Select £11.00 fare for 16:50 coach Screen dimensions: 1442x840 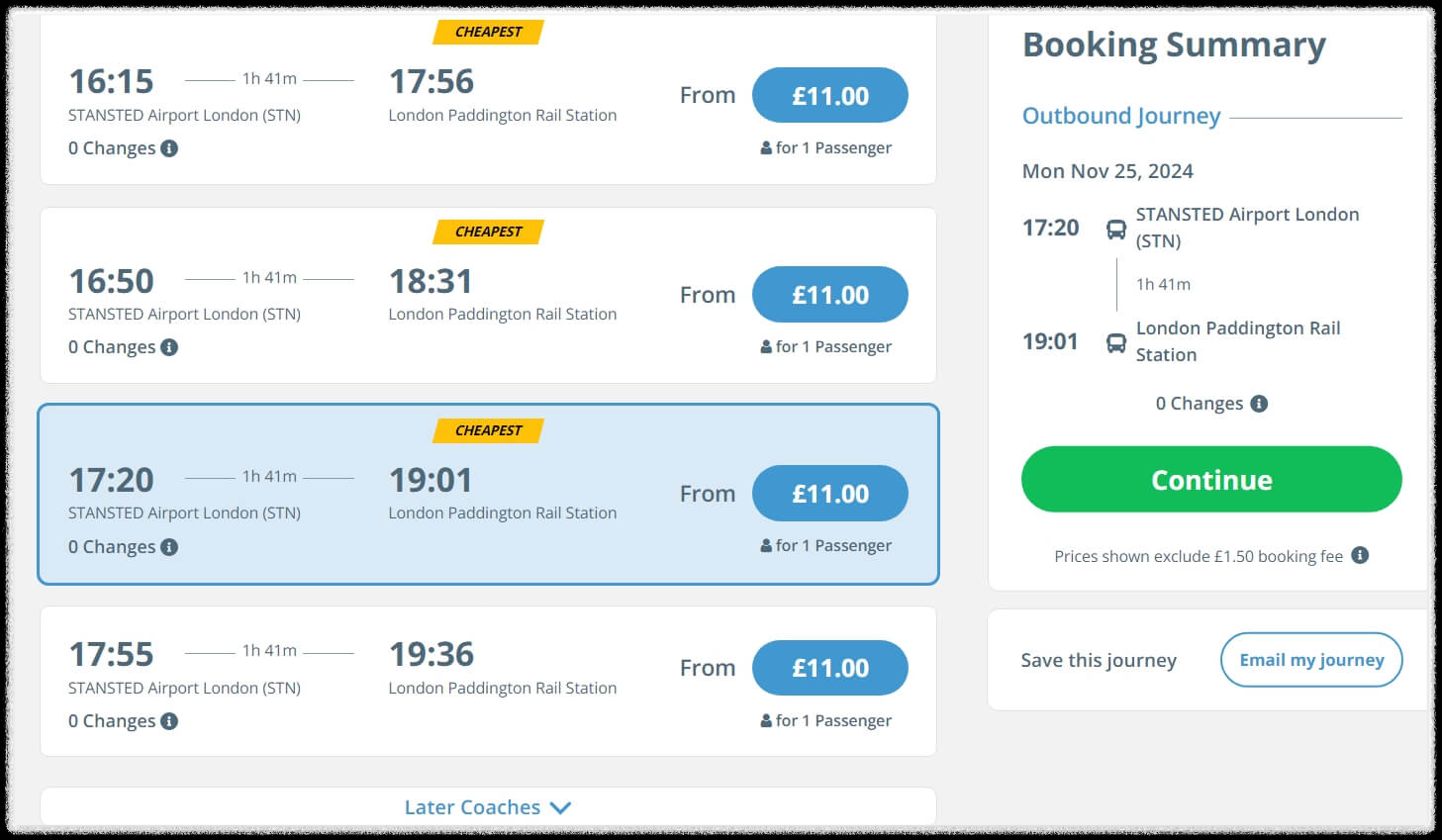pyautogui.click(x=829, y=295)
